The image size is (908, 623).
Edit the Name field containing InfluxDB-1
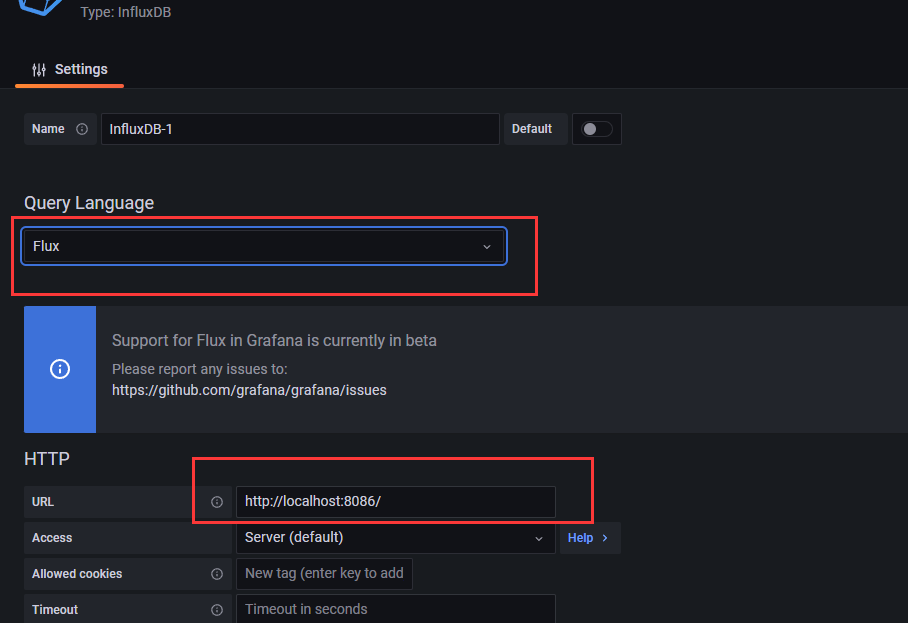pos(300,129)
